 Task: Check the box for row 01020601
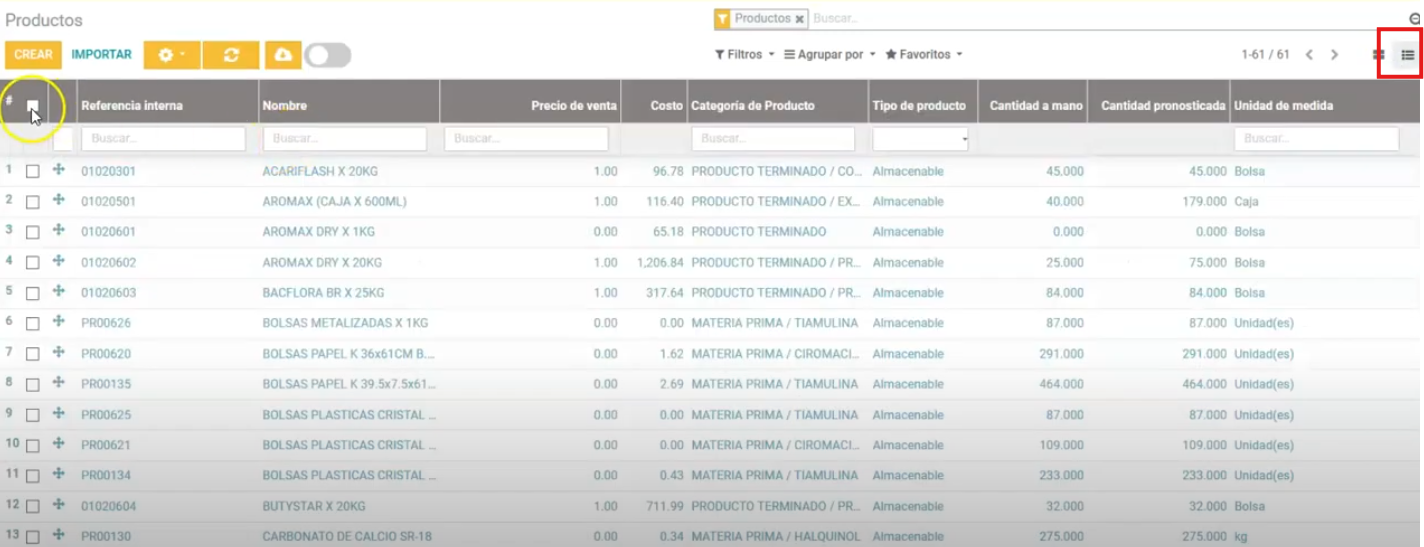[x=33, y=232]
